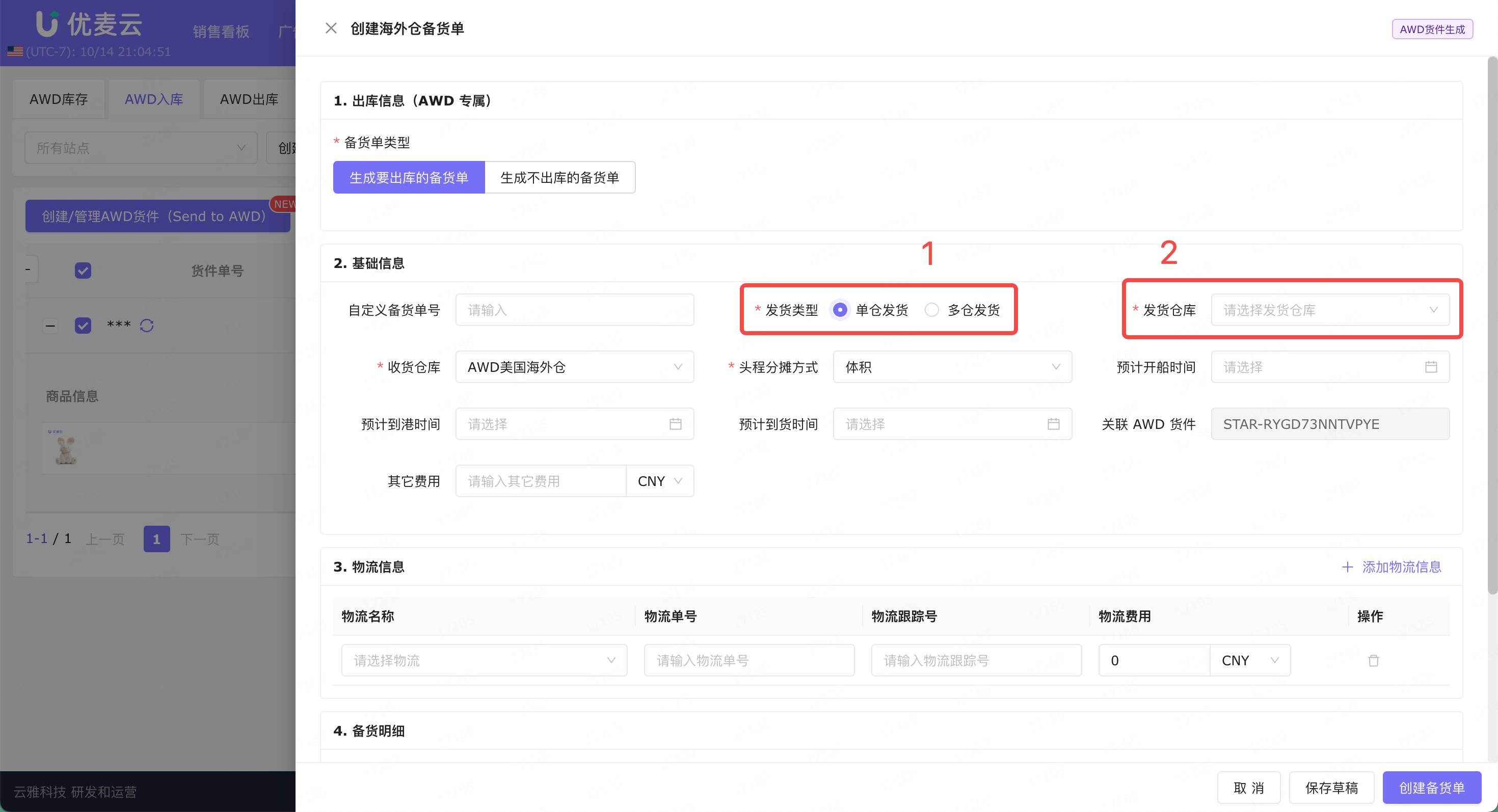The image size is (1498, 812).
Task: Click the drawer vertical scrollbar
Action: (x=1492, y=326)
